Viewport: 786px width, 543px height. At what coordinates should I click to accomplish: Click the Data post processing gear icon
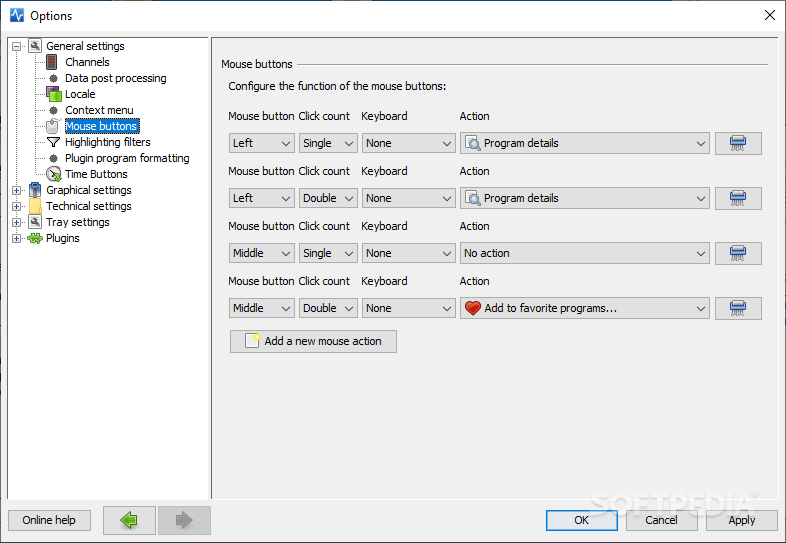54,78
